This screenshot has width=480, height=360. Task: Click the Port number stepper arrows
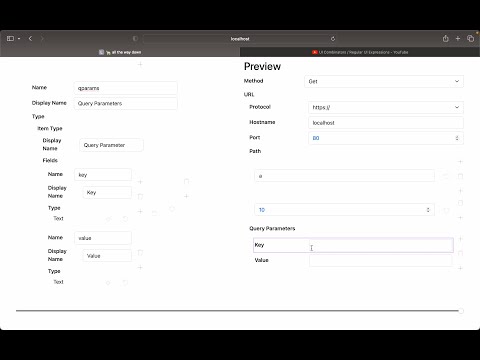click(457, 138)
